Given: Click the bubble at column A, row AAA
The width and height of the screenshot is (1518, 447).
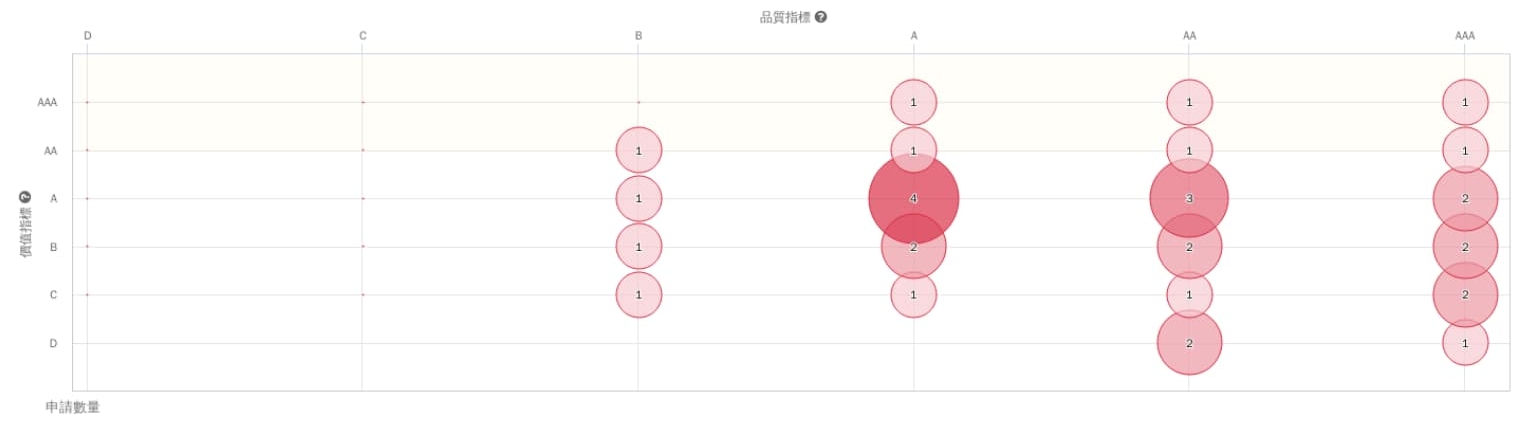Looking at the screenshot, I should pyautogui.click(x=914, y=102).
